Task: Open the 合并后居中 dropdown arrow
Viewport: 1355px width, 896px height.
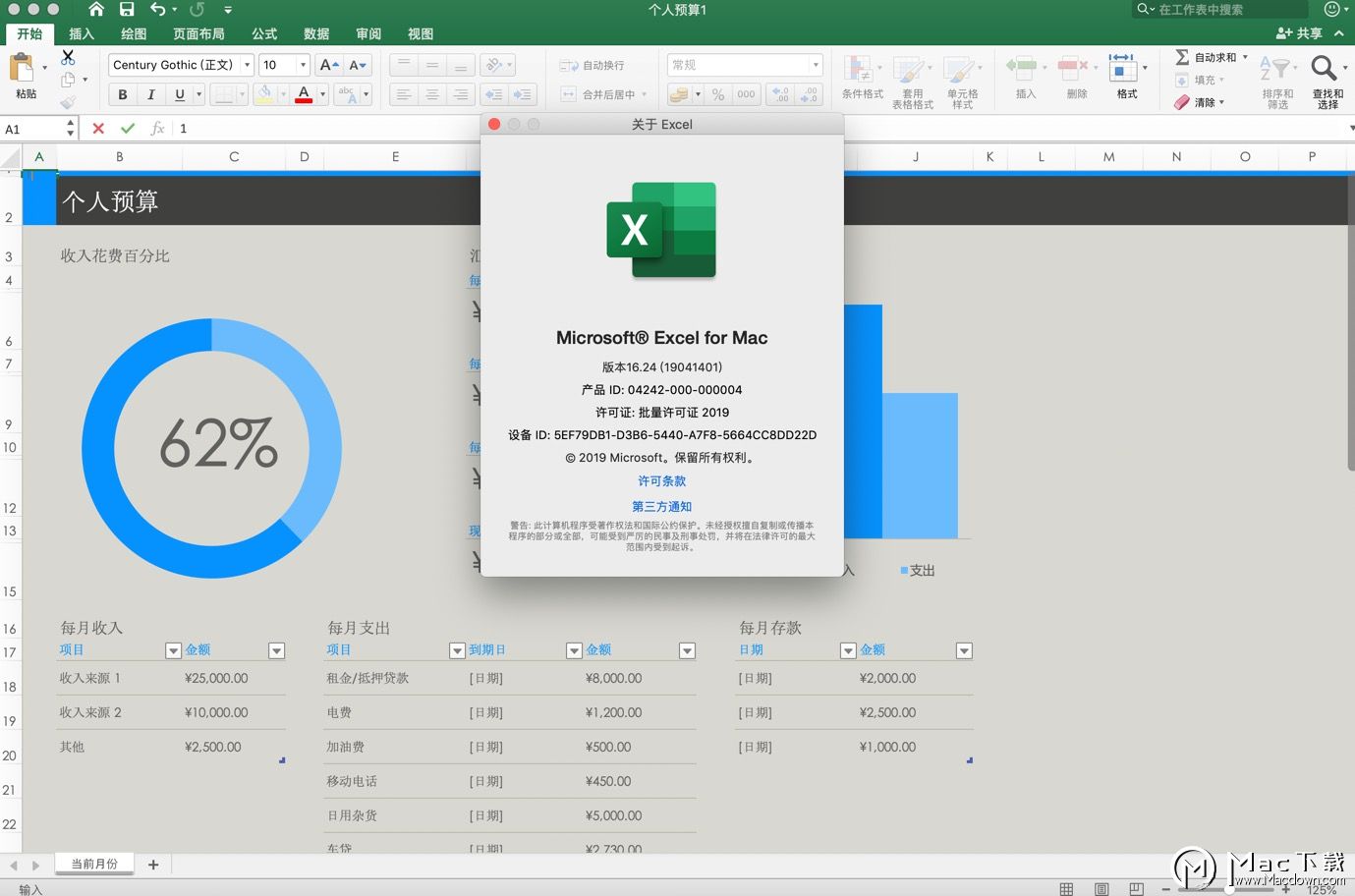Action: tap(645, 94)
